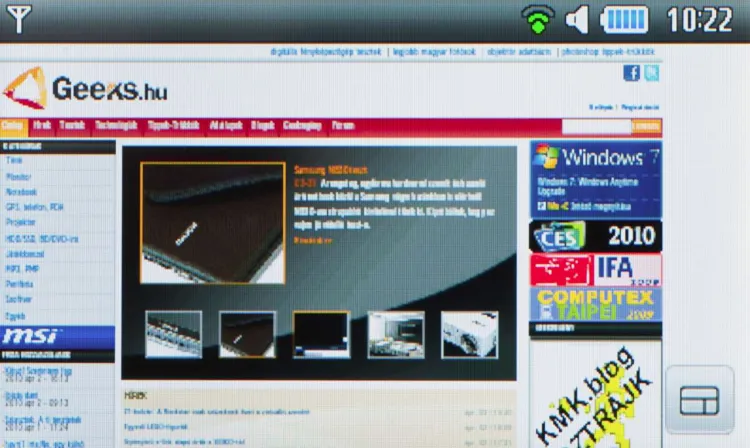Viewport: 750px width, 448px height.
Task: Open the Twitter icon link
Action: coord(651,73)
